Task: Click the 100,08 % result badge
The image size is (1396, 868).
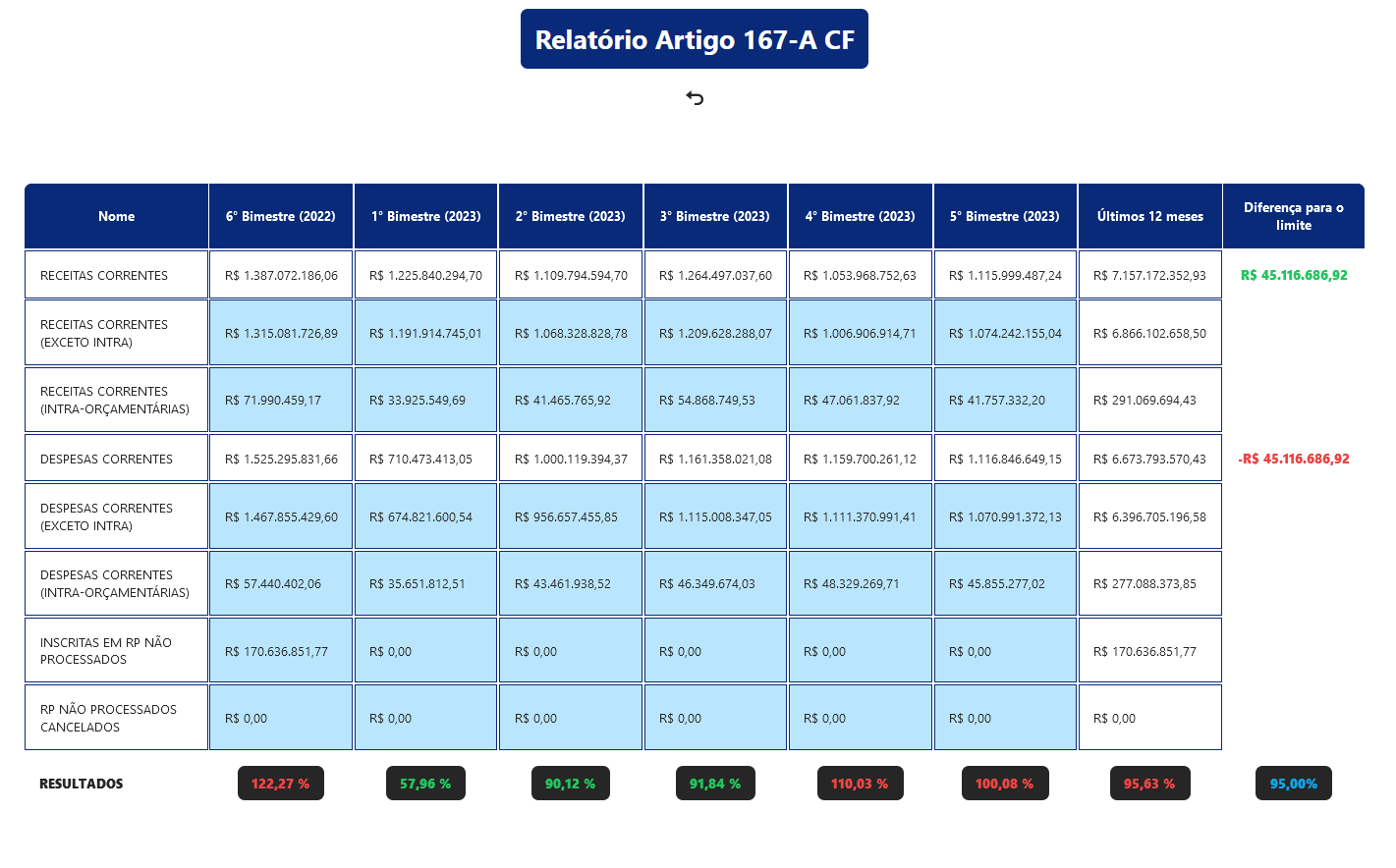Action: coord(1005,784)
